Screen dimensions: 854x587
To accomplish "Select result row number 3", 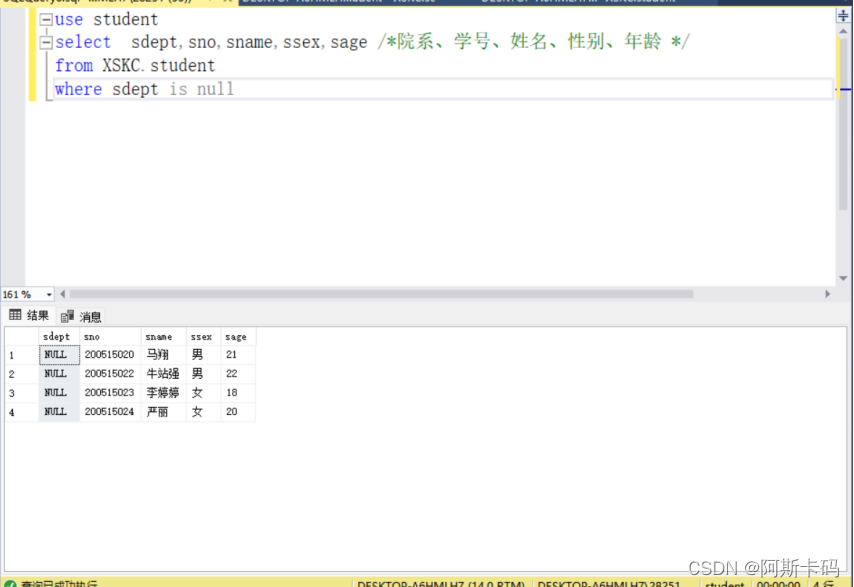I will tap(22, 393).
